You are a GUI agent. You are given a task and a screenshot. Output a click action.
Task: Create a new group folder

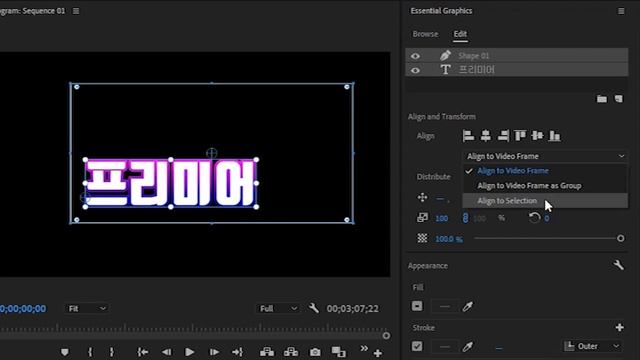pyautogui.click(x=602, y=99)
